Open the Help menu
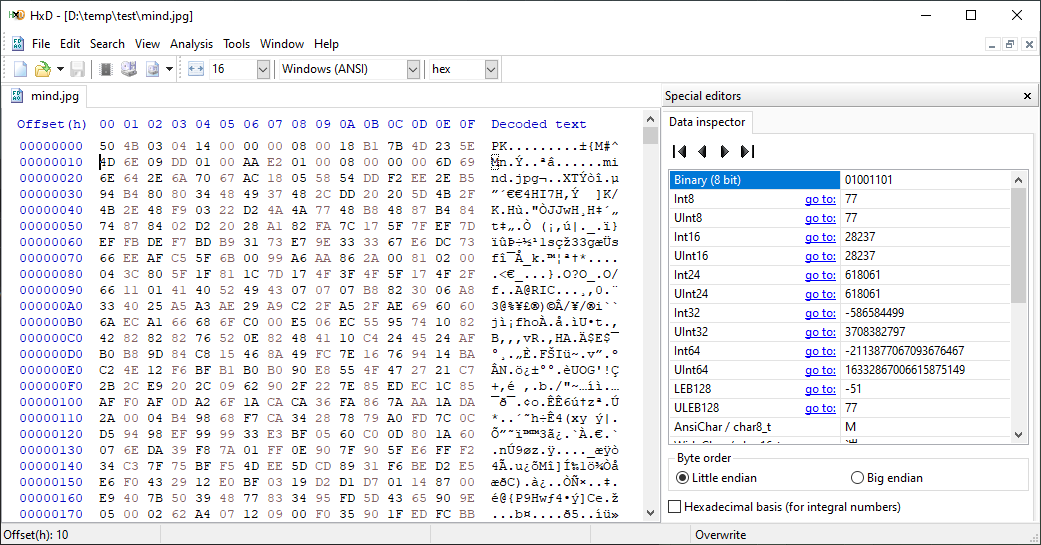This screenshot has height=545, width=1041. pyautogui.click(x=326, y=44)
